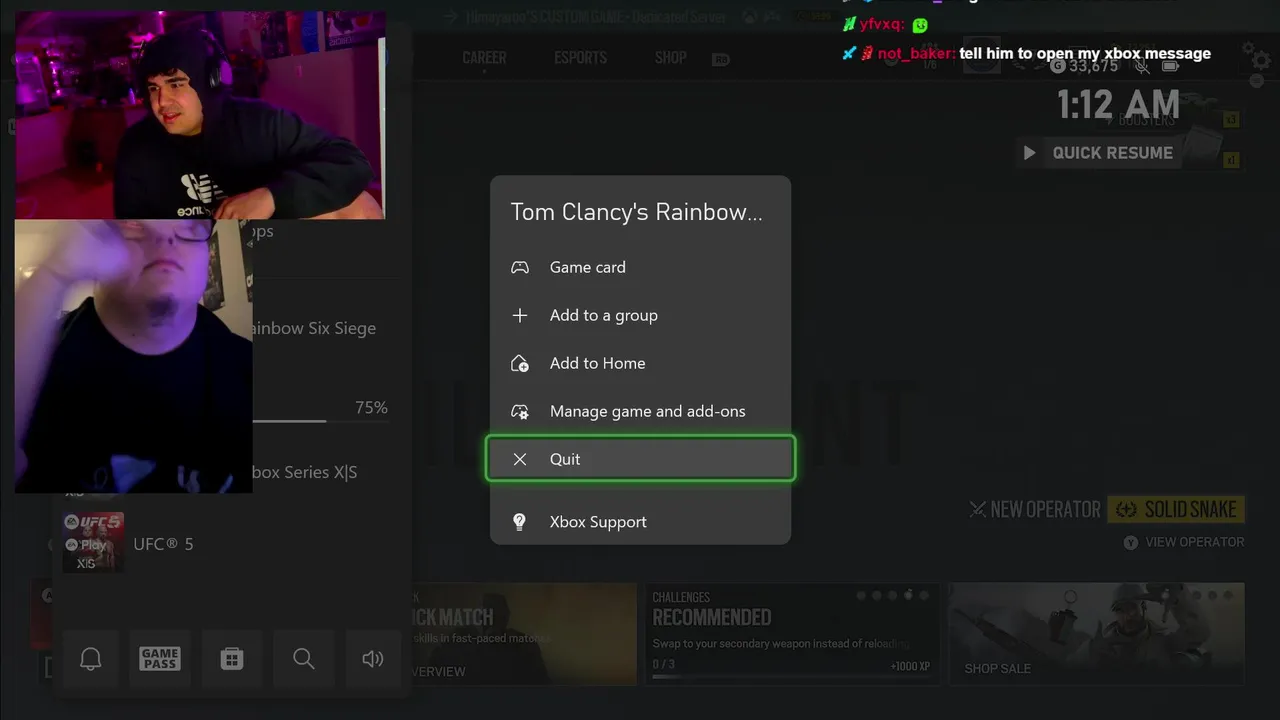Screen dimensions: 1280x720
Task: Click the lightbulb icon beside Xbox Support
Action: point(520,522)
